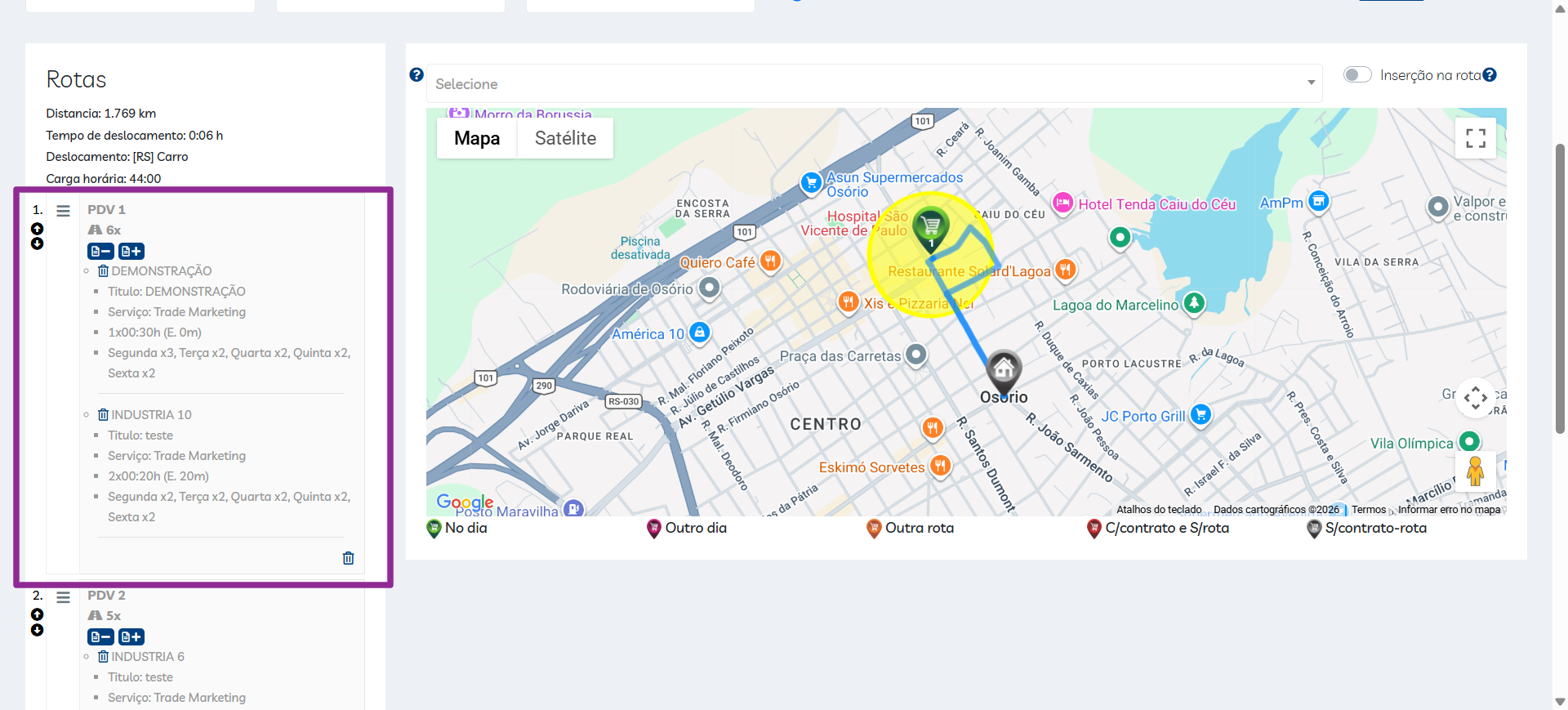Image resolution: width=1568 pixels, height=710 pixels.
Task: Delete PDV 1 with bottom trash icon
Action: pos(348,558)
